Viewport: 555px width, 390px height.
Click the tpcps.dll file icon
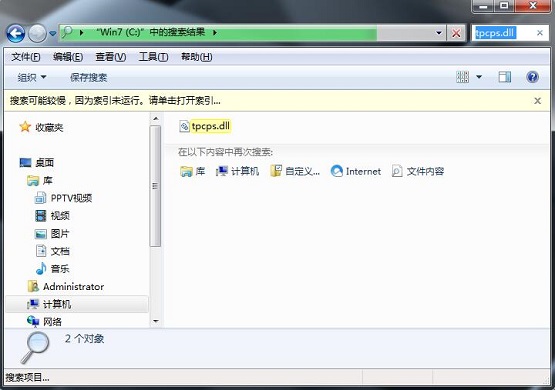pyautogui.click(x=184, y=126)
